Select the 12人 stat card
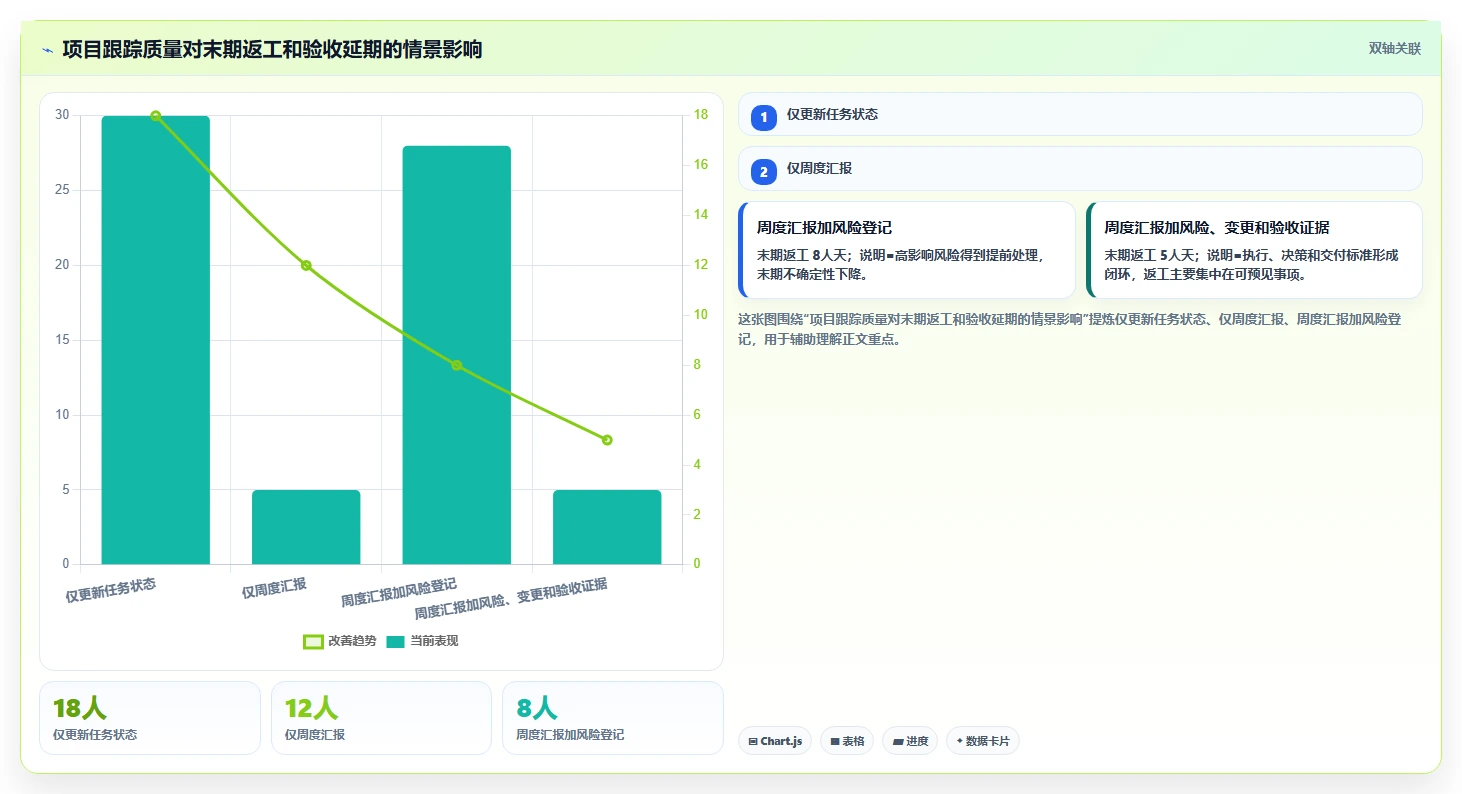This screenshot has width=1462, height=794. pyautogui.click(x=381, y=718)
